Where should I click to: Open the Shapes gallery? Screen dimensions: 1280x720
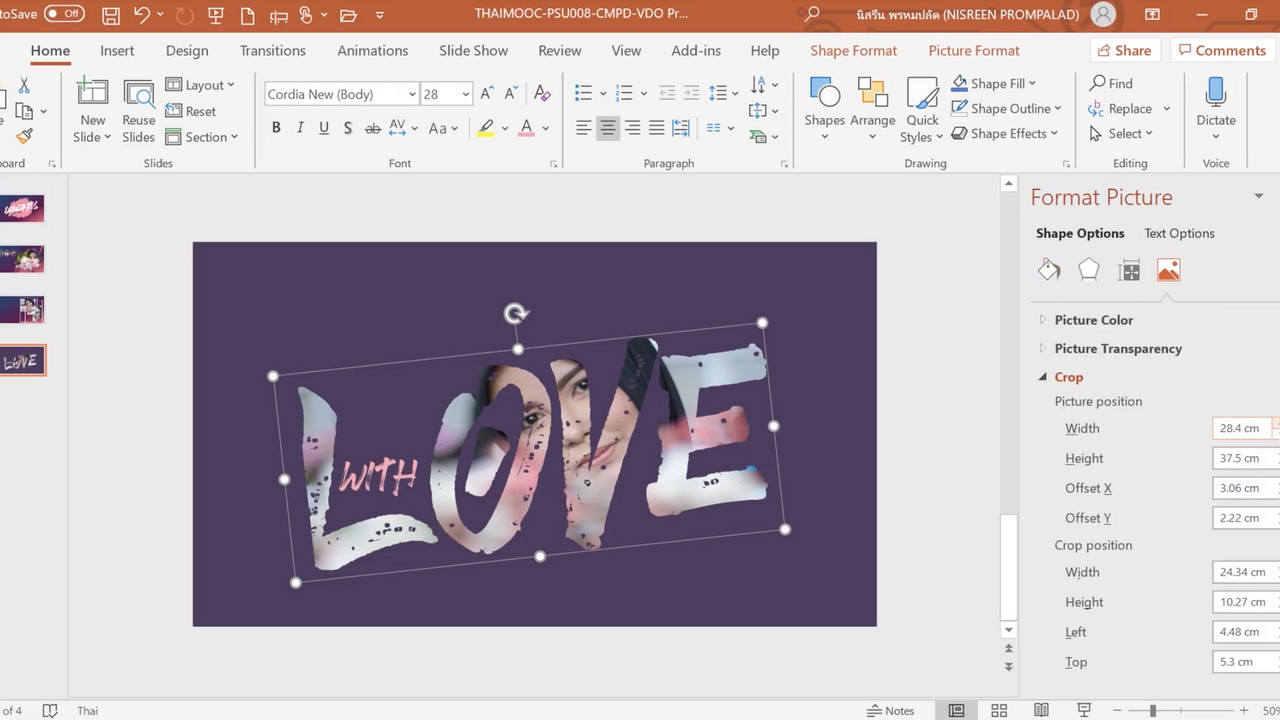coord(824,110)
